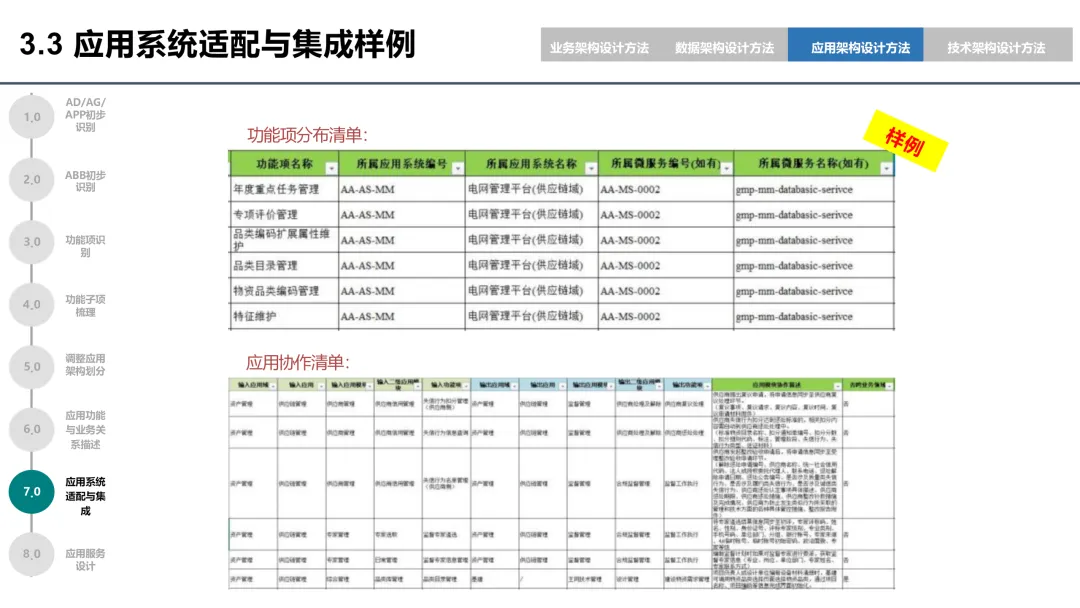Open the 业务架构设计方法 tab
Image resolution: width=1080 pixels, height=608 pixels.
599,48
